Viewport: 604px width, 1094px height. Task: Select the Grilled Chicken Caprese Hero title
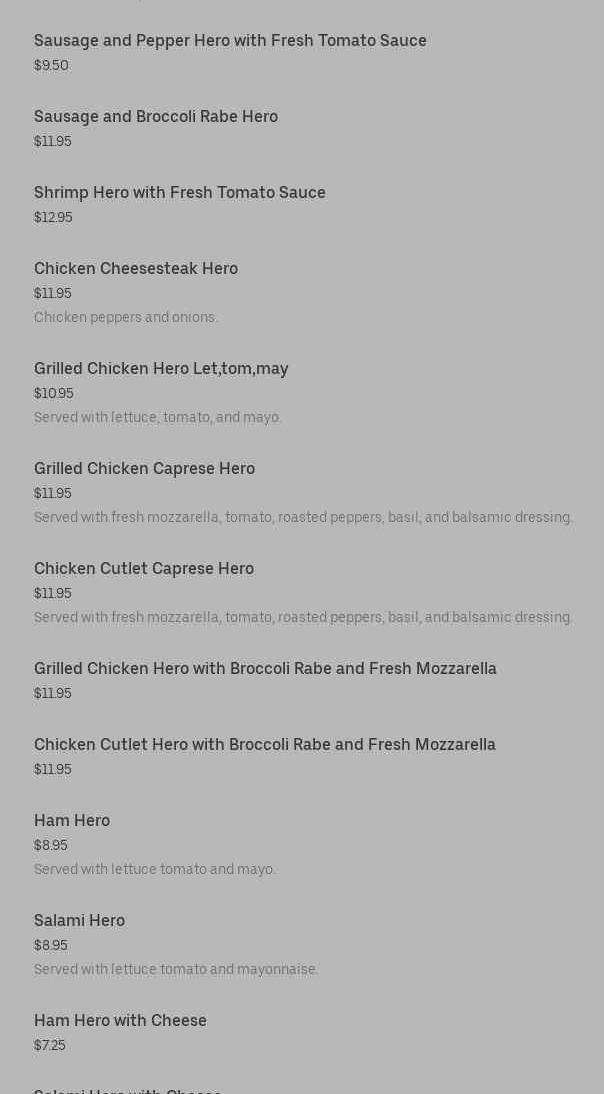point(144,469)
